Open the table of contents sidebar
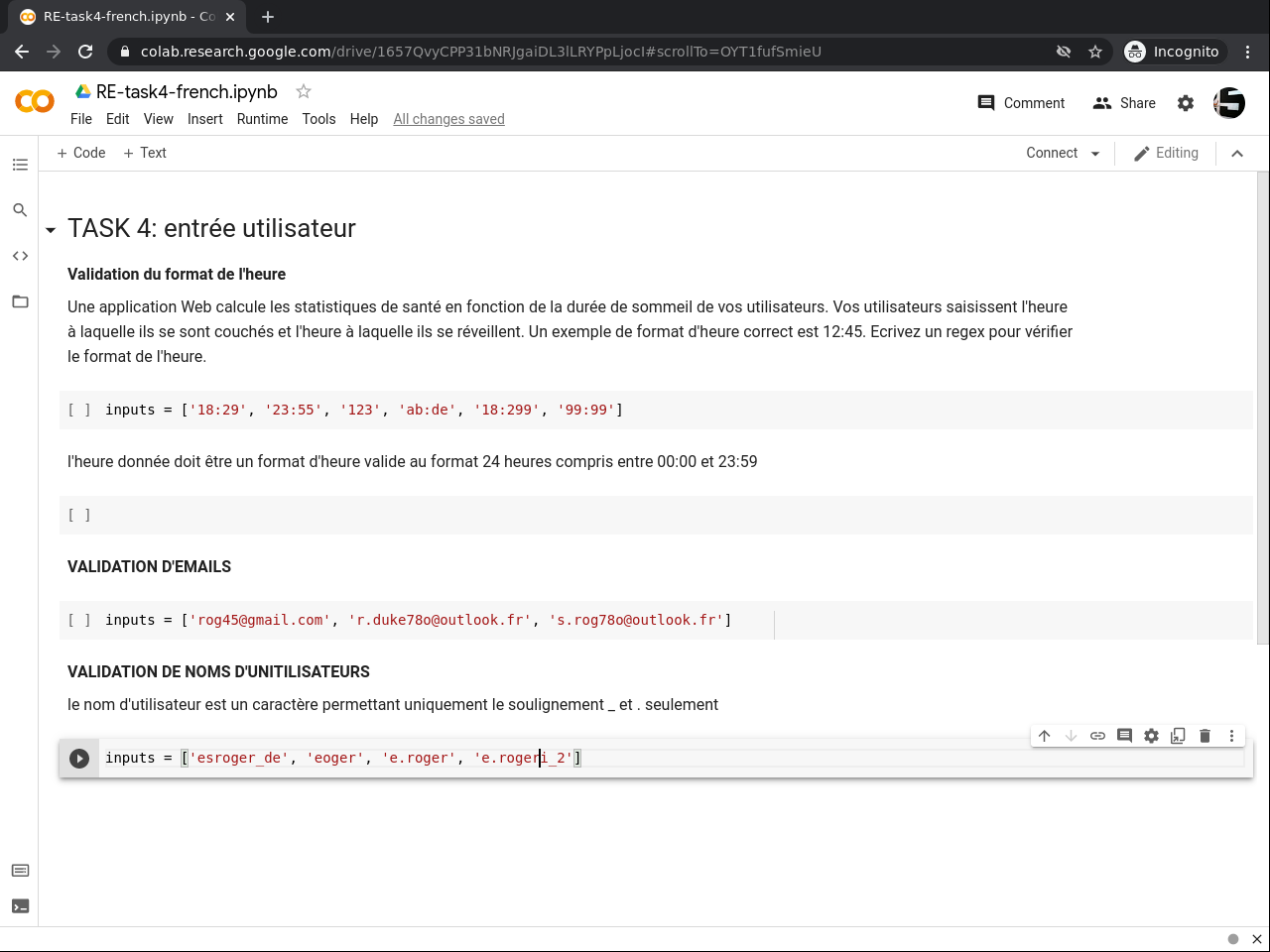The height and width of the screenshot is (952, 1270). [20, 165]
